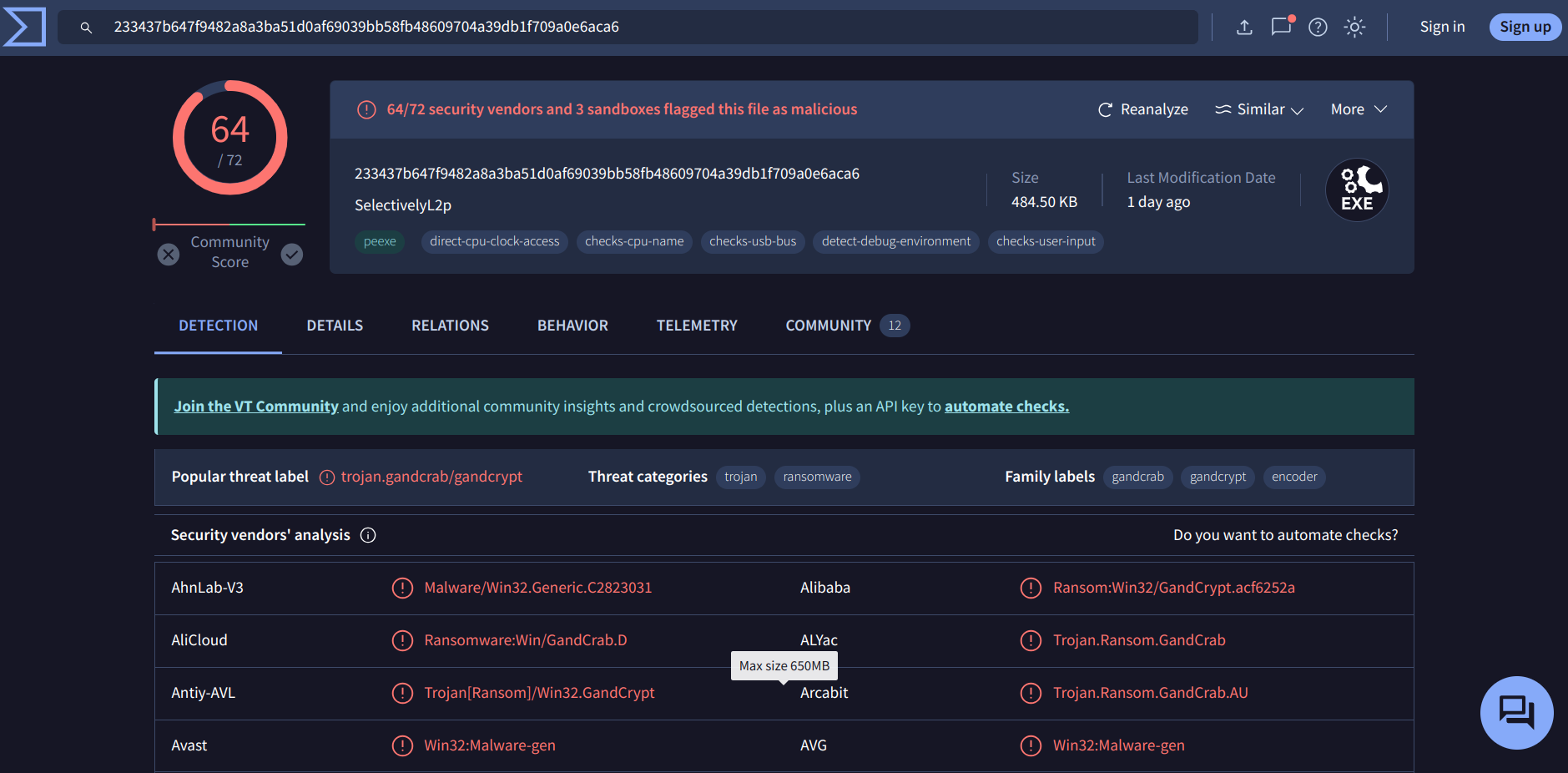Click the alert icon in the Antiy-AVL row
The image size is (1568, 773).
pyautogui.click(x=402, y=693)
